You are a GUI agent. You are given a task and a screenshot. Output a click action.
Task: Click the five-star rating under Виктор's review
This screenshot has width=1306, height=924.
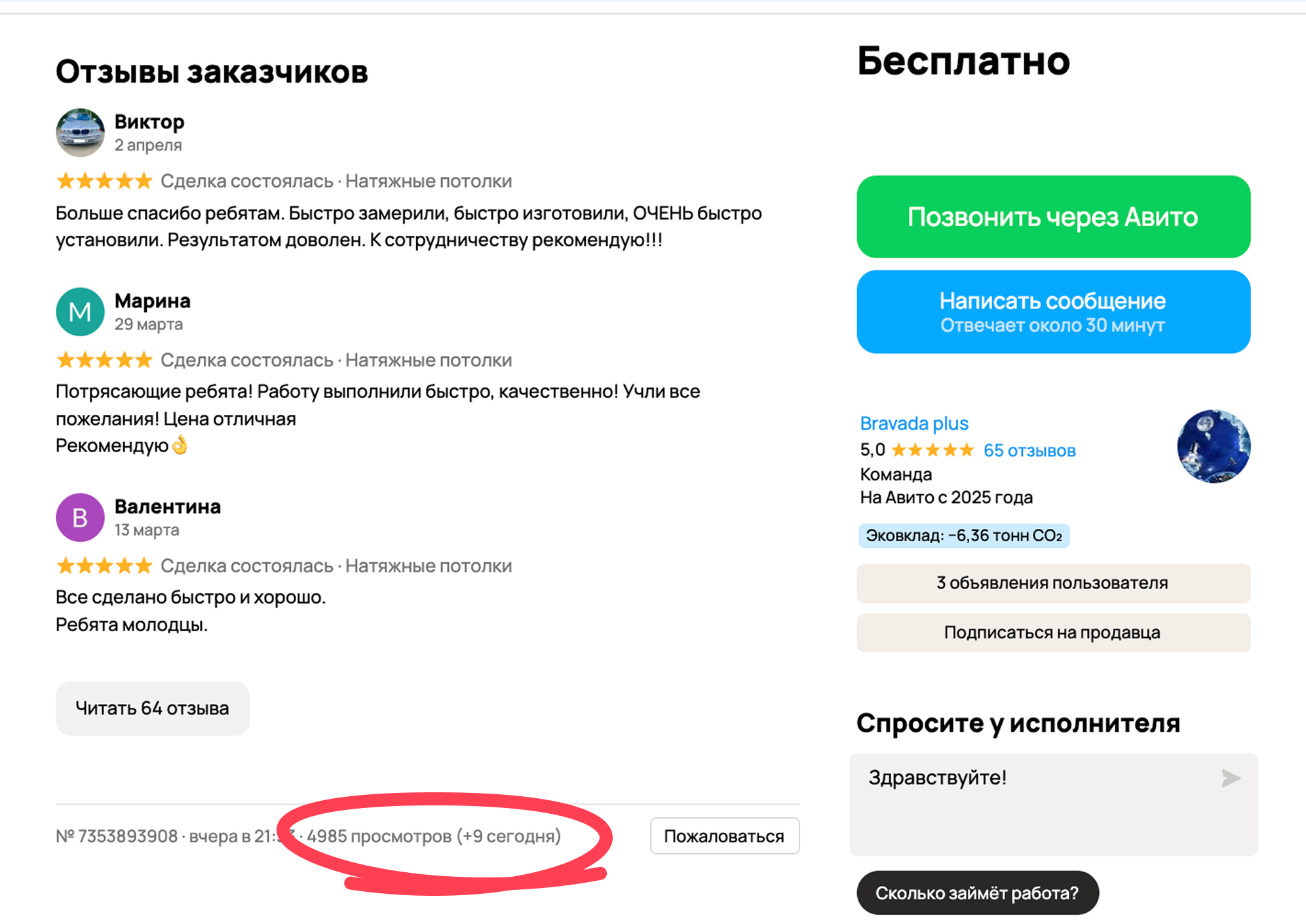(x=104, y=181)
